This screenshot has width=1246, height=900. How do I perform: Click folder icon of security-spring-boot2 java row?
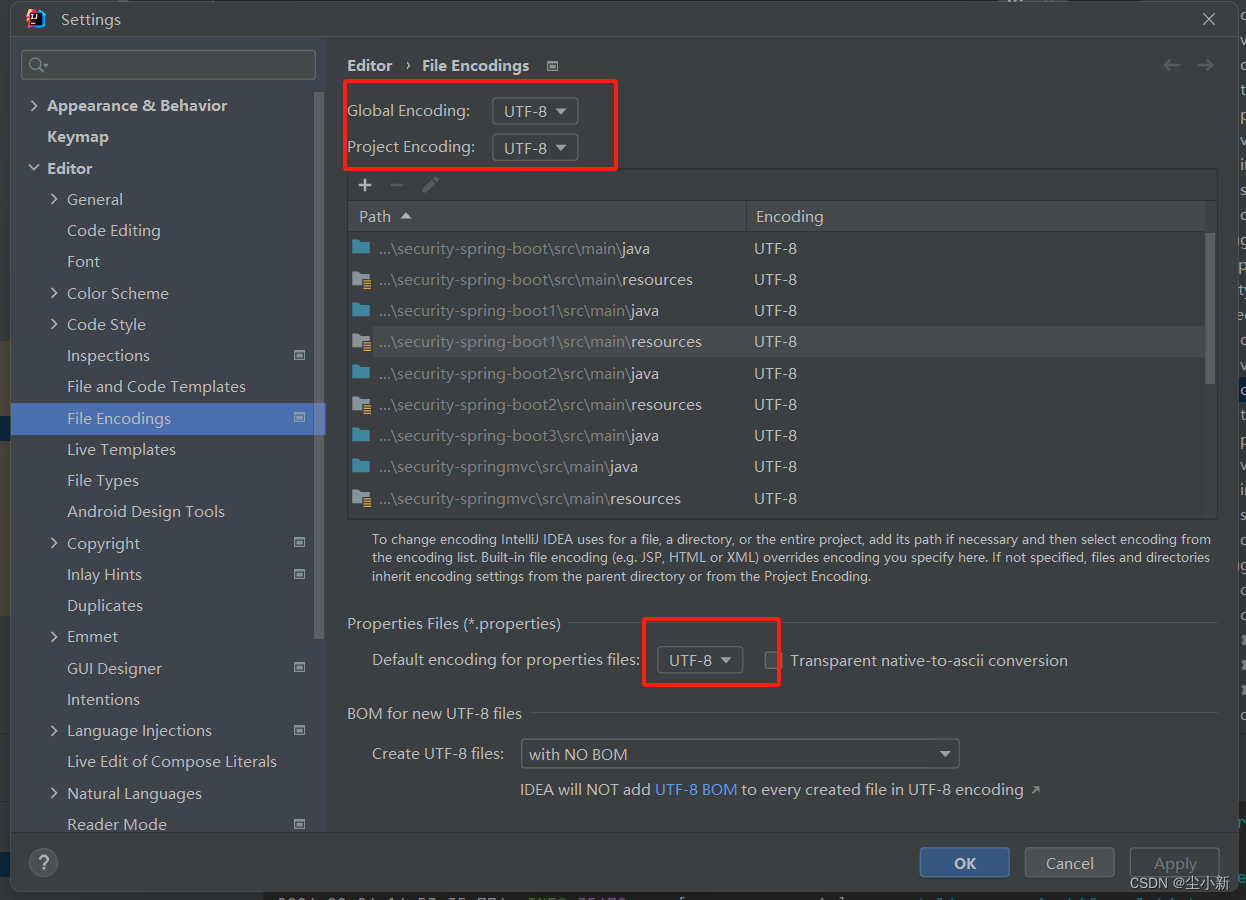[361, 372]
